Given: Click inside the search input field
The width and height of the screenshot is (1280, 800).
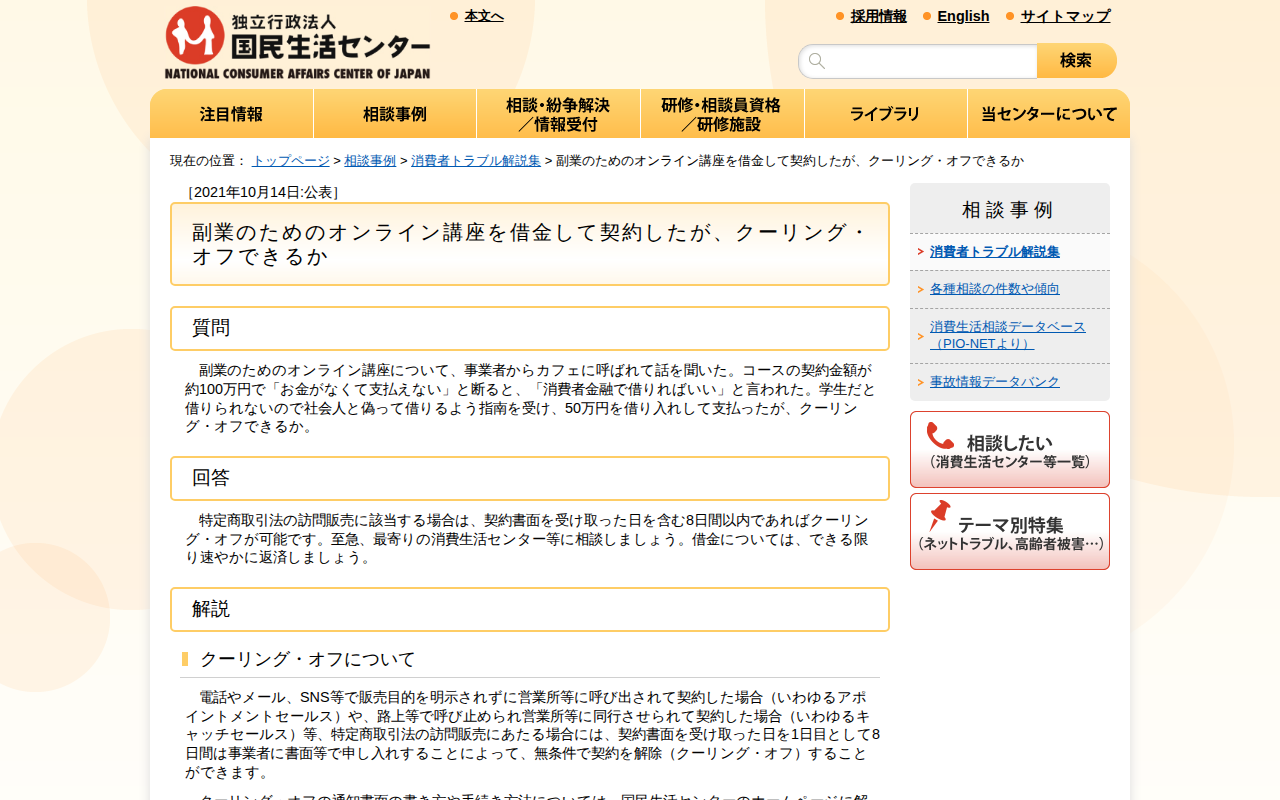Looking at the screenshot, I should [920, 60].
